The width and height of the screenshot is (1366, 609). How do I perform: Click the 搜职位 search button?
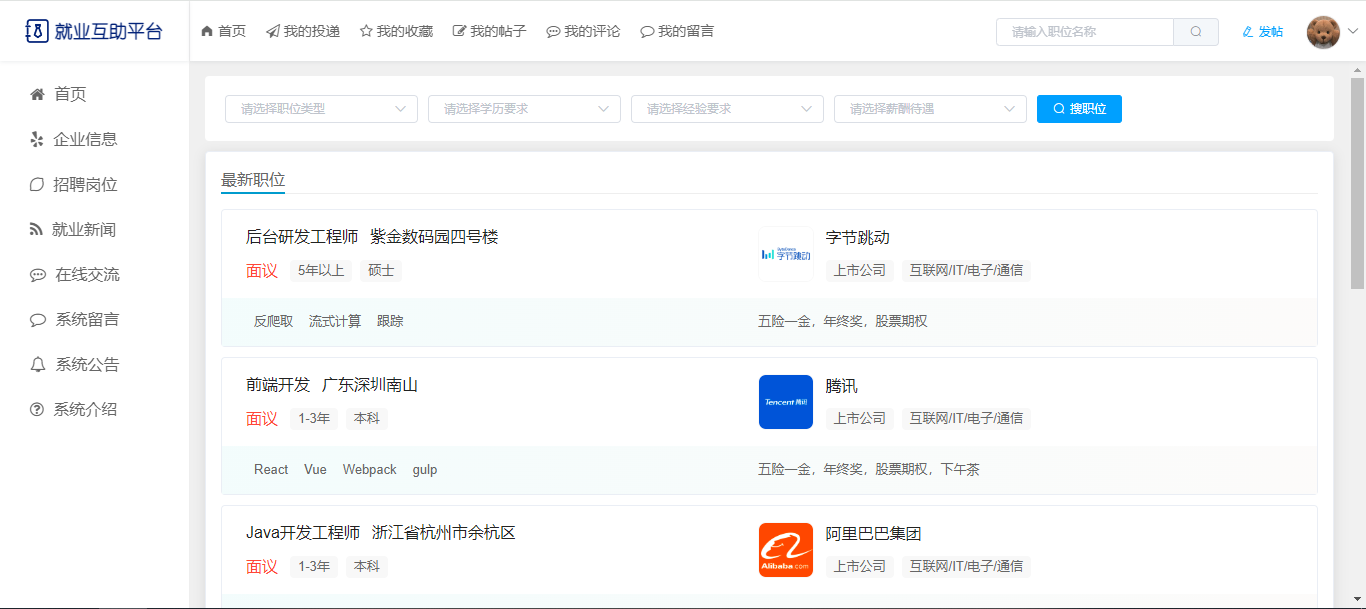(x=1079, y=109)
